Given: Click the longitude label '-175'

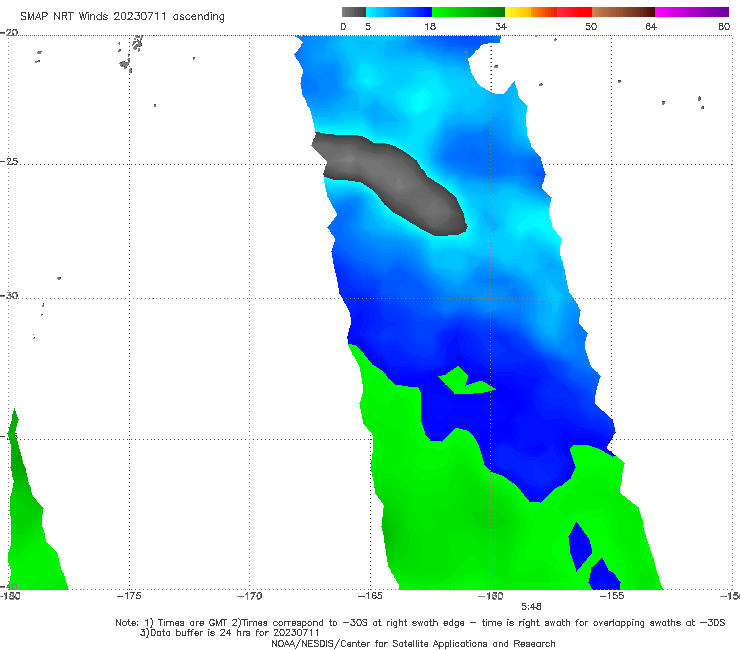Looking at the screenshot, I should tap(129, 596).
